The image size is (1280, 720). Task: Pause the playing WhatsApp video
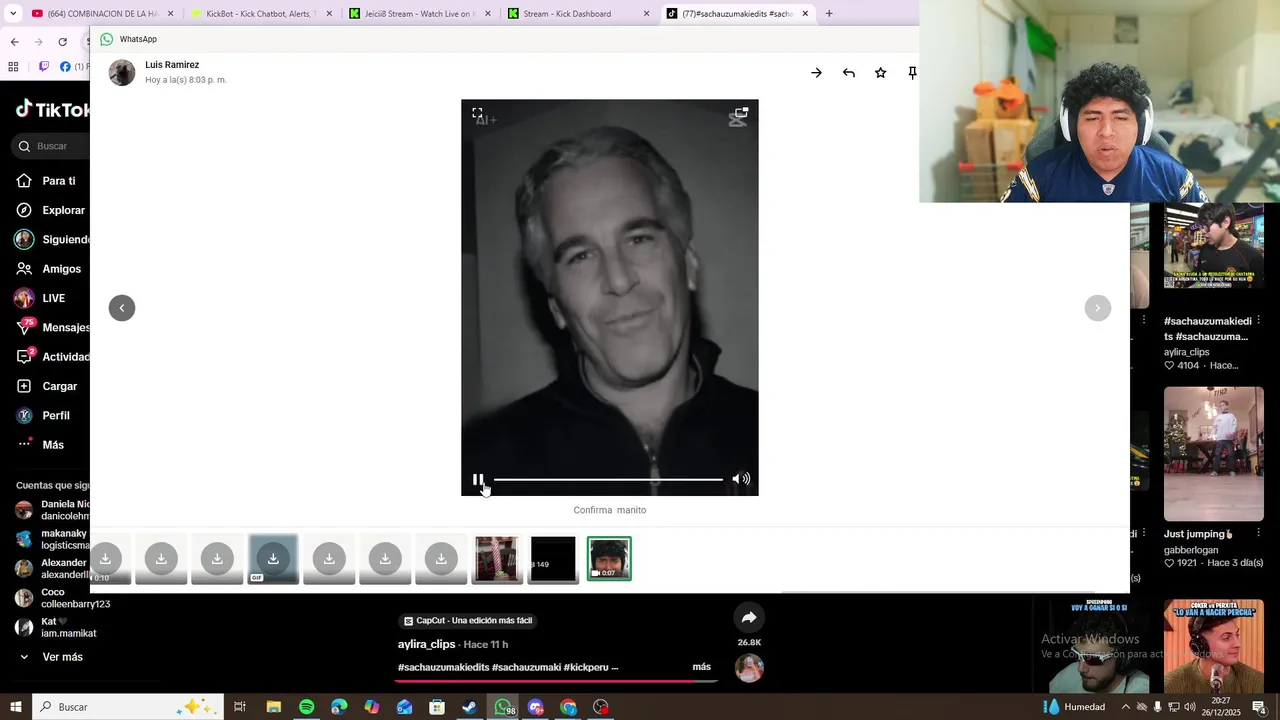click(478, 479)
